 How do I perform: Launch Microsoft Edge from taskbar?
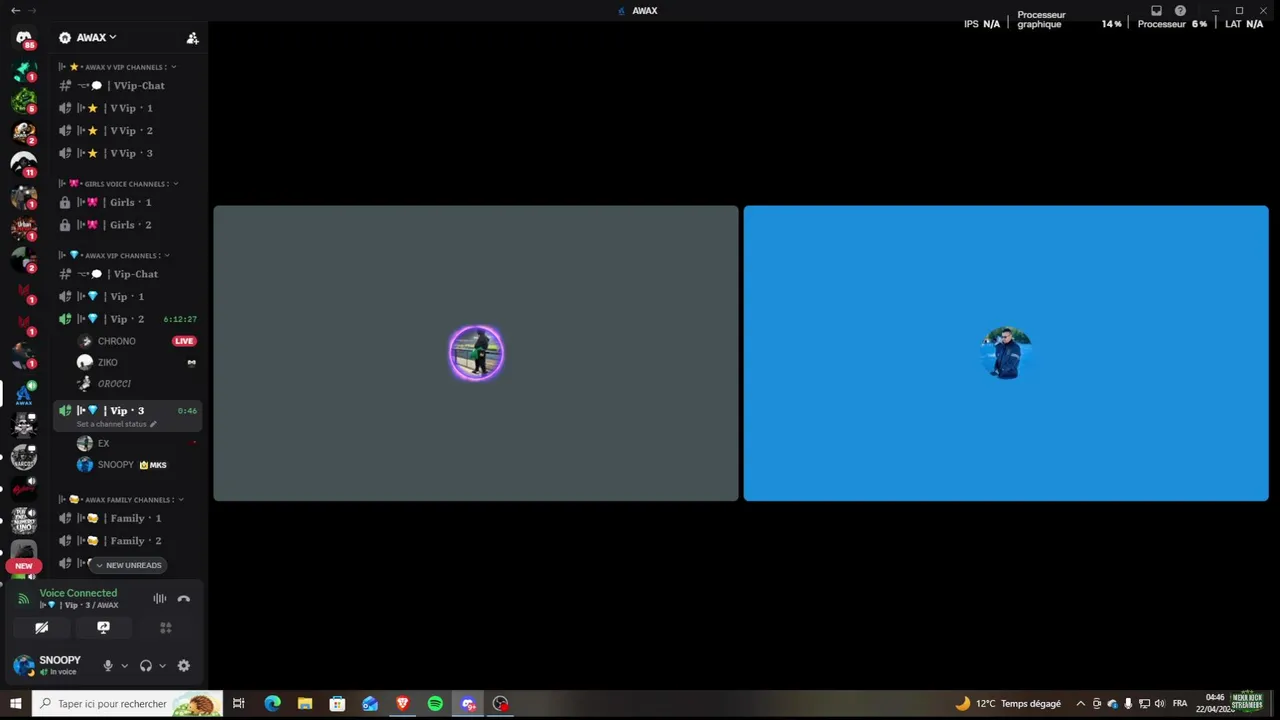(x=272, y=704)
